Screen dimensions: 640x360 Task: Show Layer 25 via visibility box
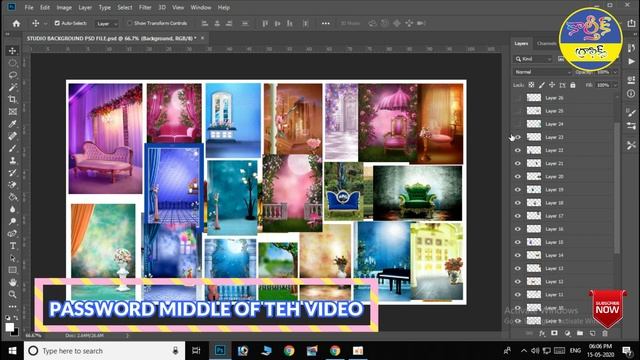click(x=518, y=111)
